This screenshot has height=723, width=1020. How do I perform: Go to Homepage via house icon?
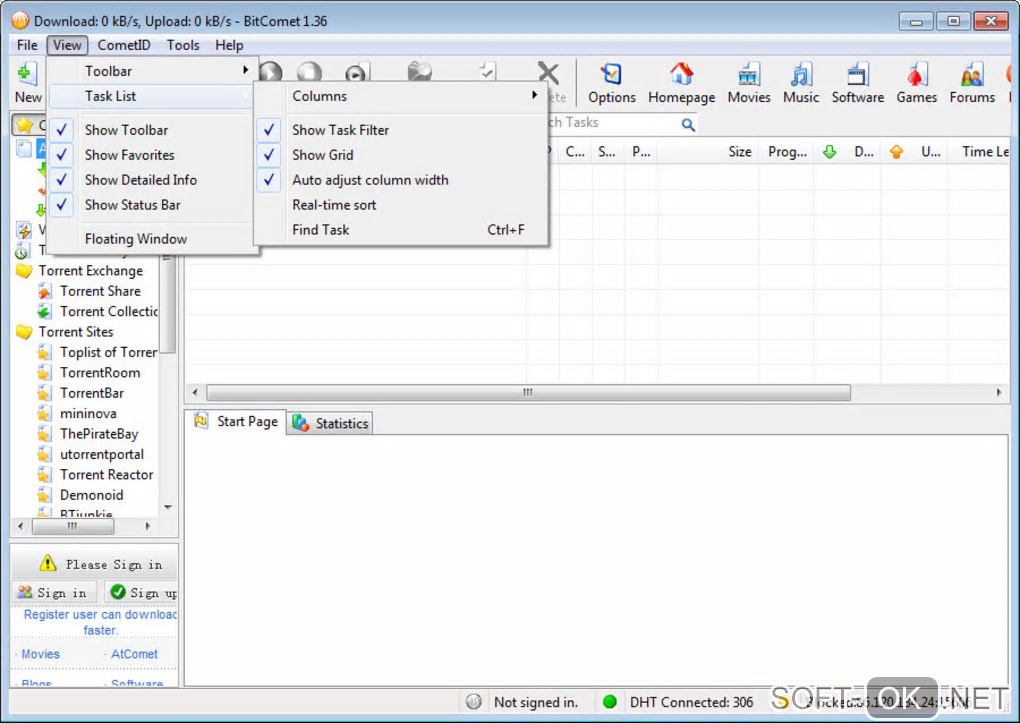coord(681,74)
